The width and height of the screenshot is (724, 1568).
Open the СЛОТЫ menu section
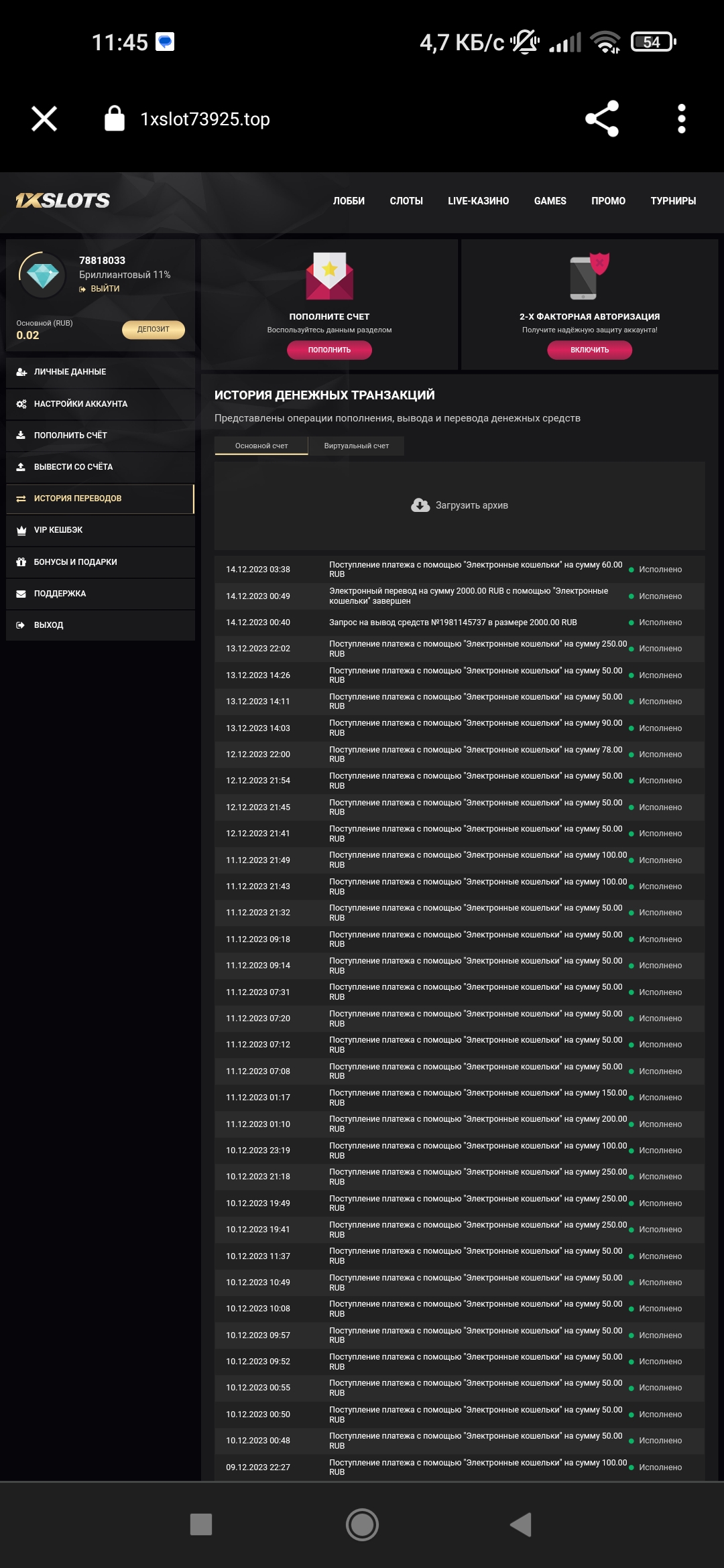[x=406, y=201]
